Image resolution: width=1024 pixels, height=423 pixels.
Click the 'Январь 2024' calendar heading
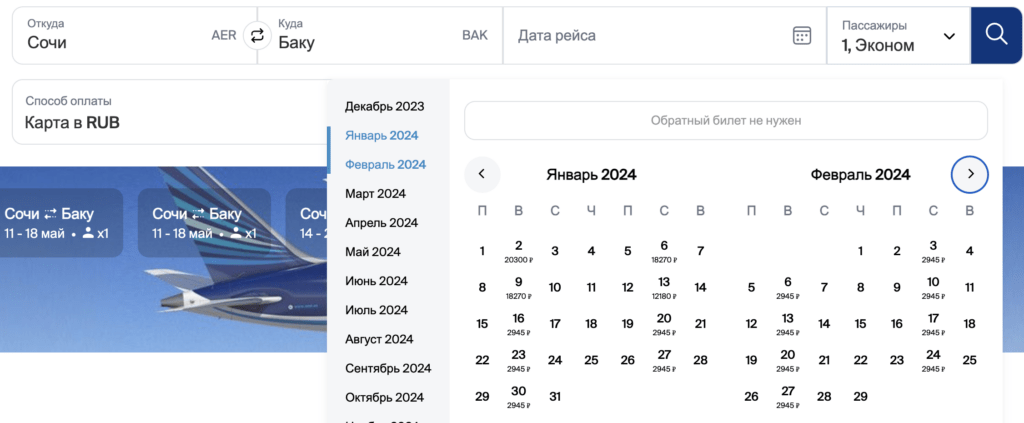point(592,175)
